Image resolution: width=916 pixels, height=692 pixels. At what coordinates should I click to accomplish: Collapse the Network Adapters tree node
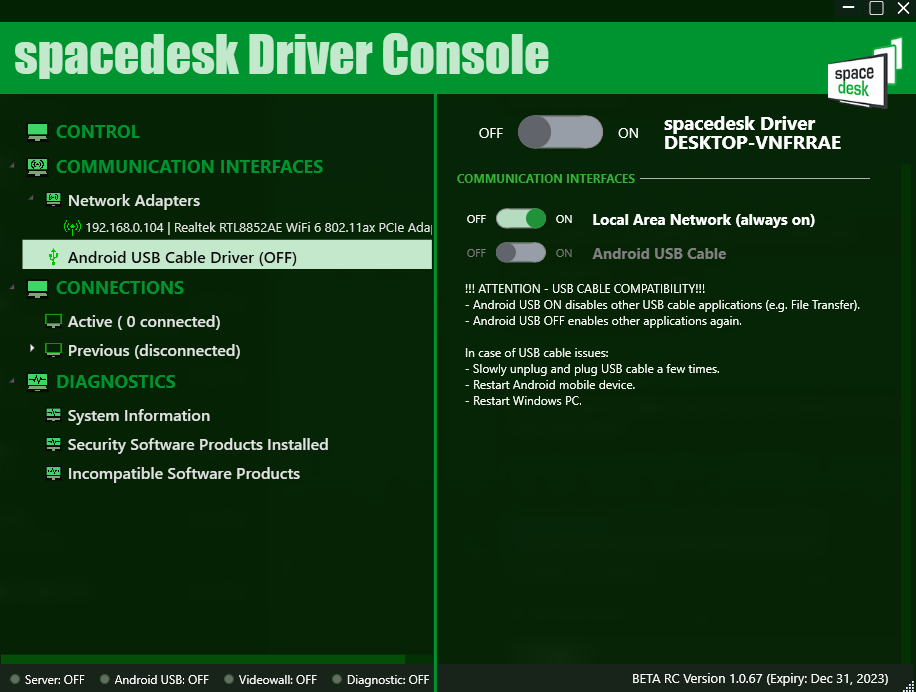(31, 198)
